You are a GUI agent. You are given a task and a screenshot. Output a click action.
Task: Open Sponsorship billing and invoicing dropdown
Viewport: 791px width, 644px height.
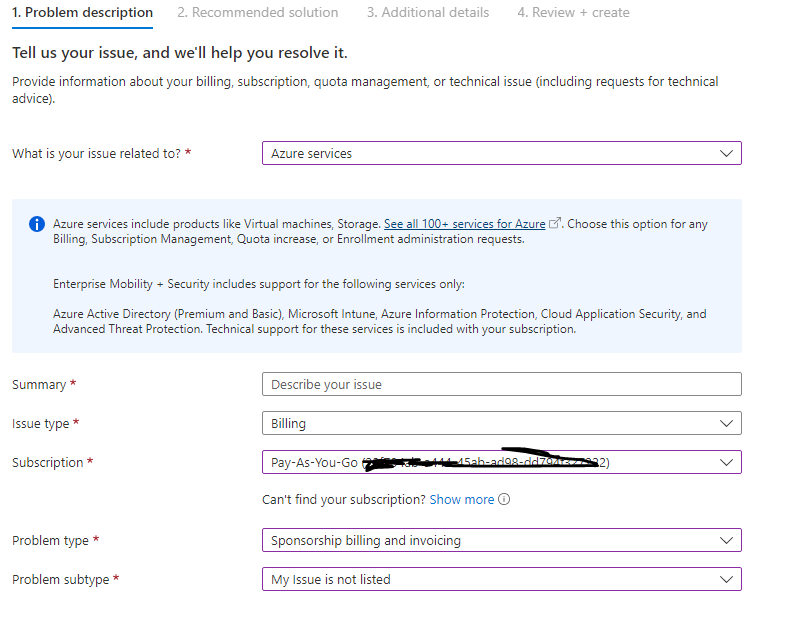(501, 541)
